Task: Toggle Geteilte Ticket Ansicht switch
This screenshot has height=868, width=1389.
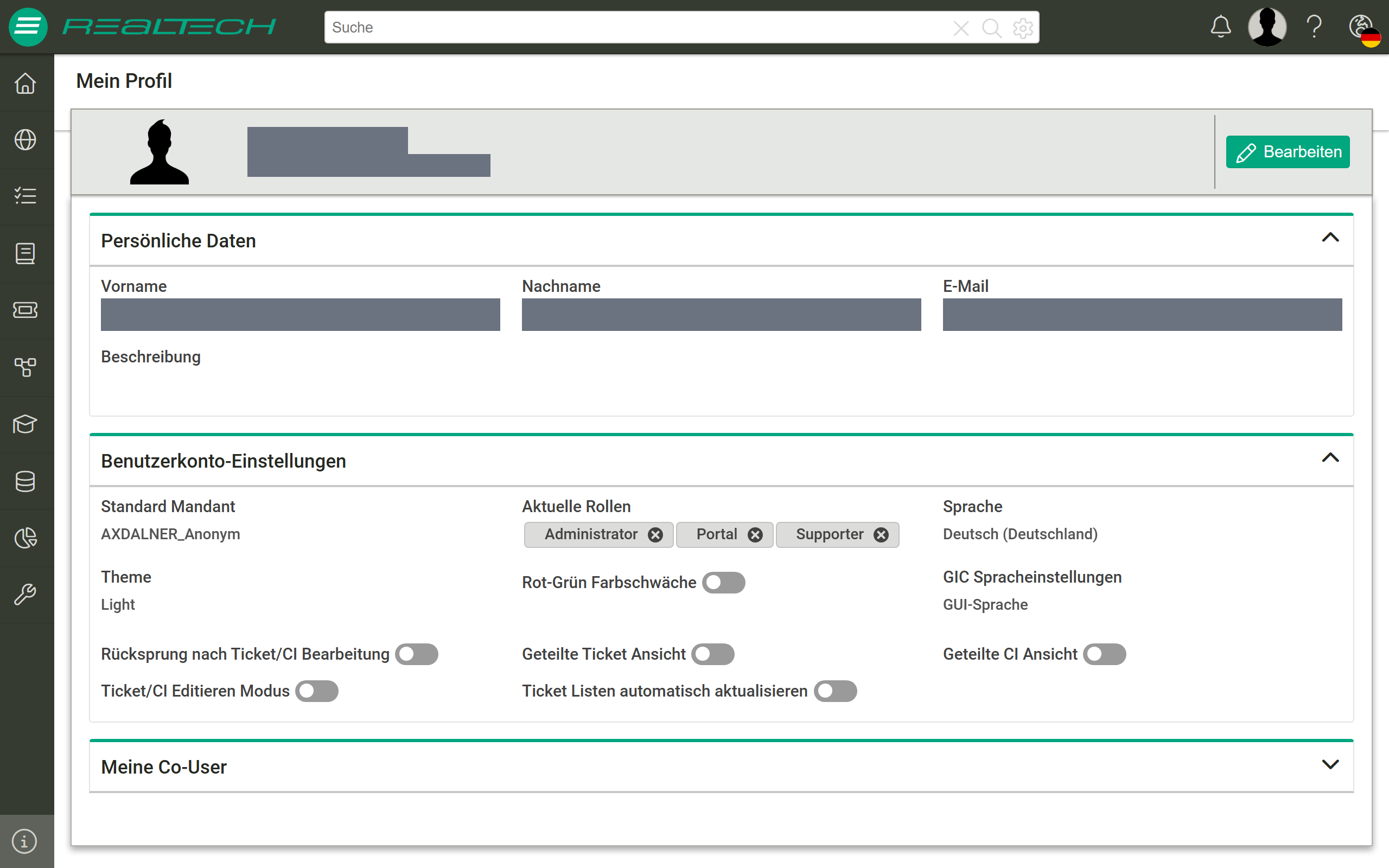Action: click(x=713, y=654)
